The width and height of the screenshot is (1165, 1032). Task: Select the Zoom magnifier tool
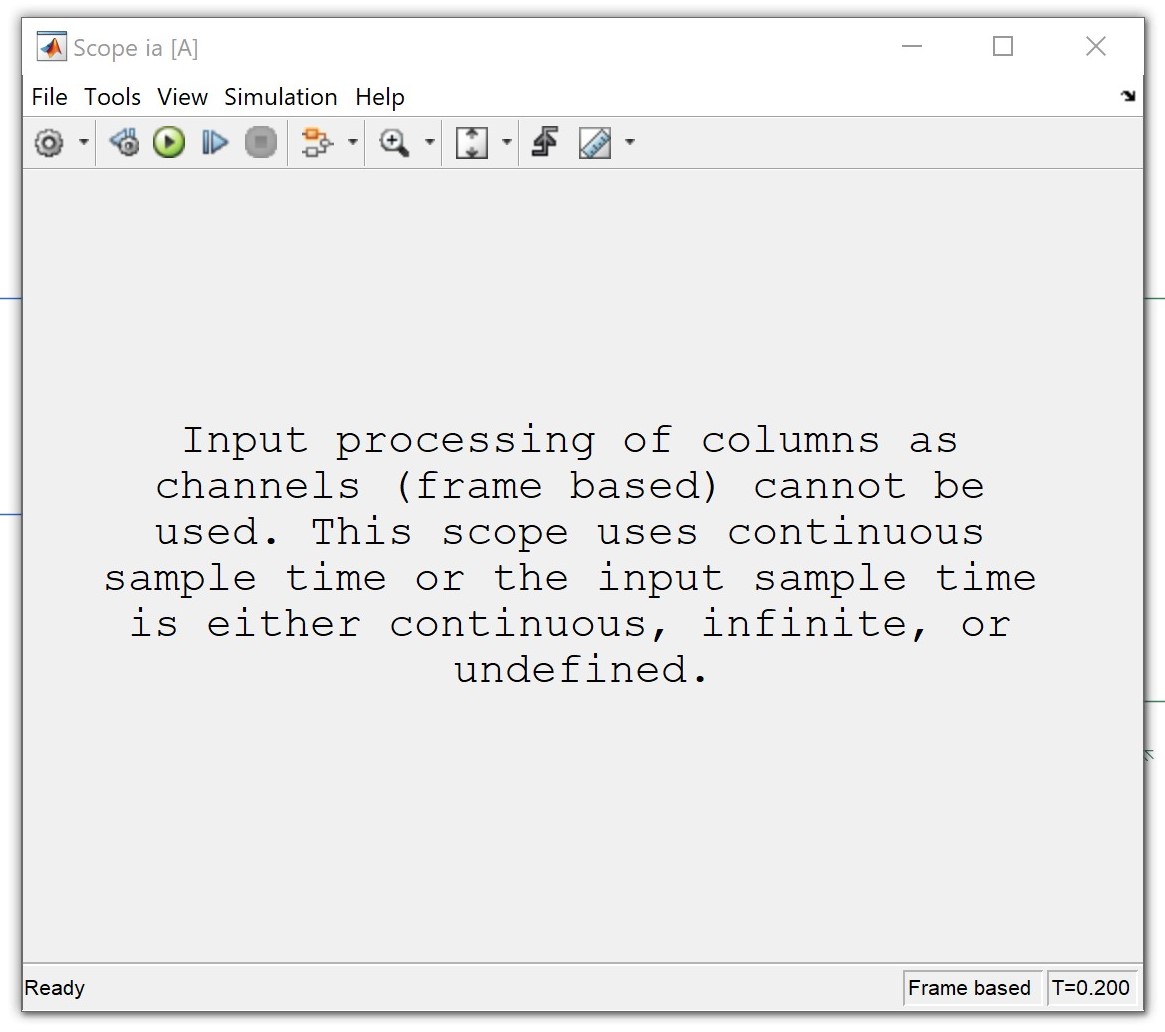pos(394,143)
